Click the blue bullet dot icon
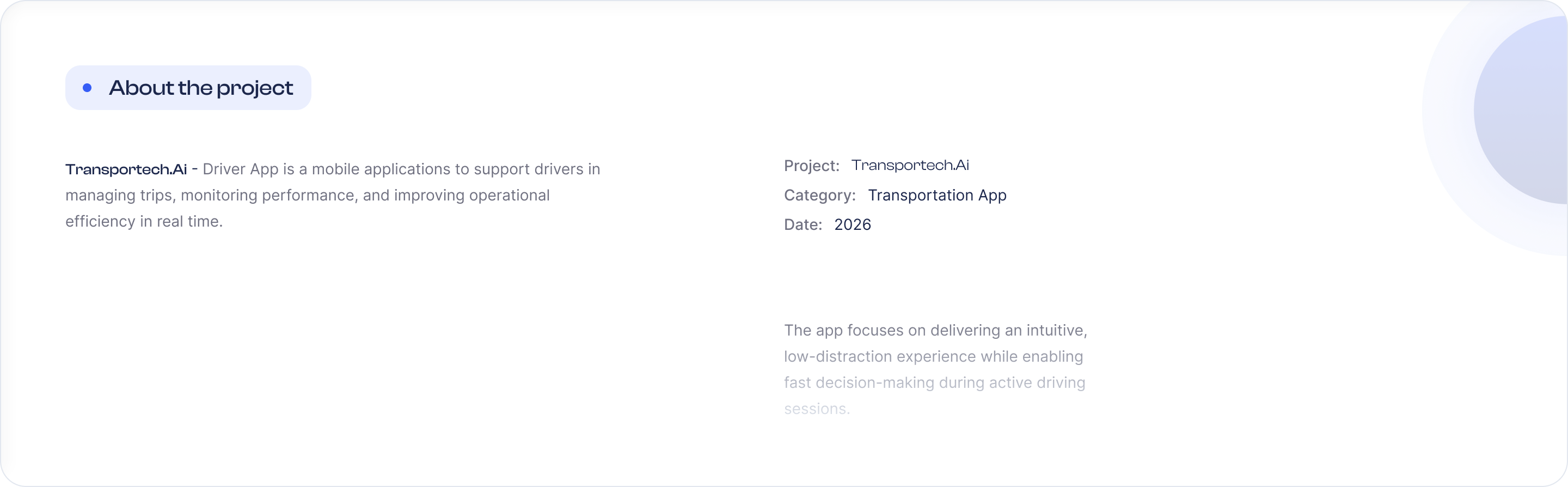The height and width of the screenshot is (487, 1568). [87, 88]
